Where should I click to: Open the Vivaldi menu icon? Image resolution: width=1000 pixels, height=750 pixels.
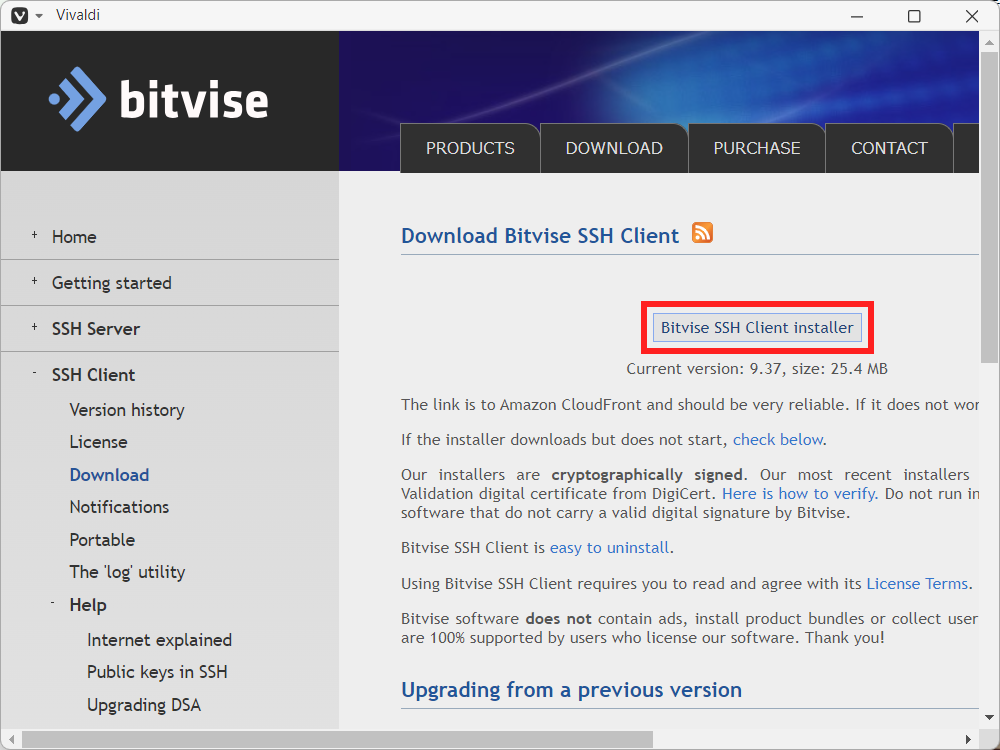click(20, 15)
